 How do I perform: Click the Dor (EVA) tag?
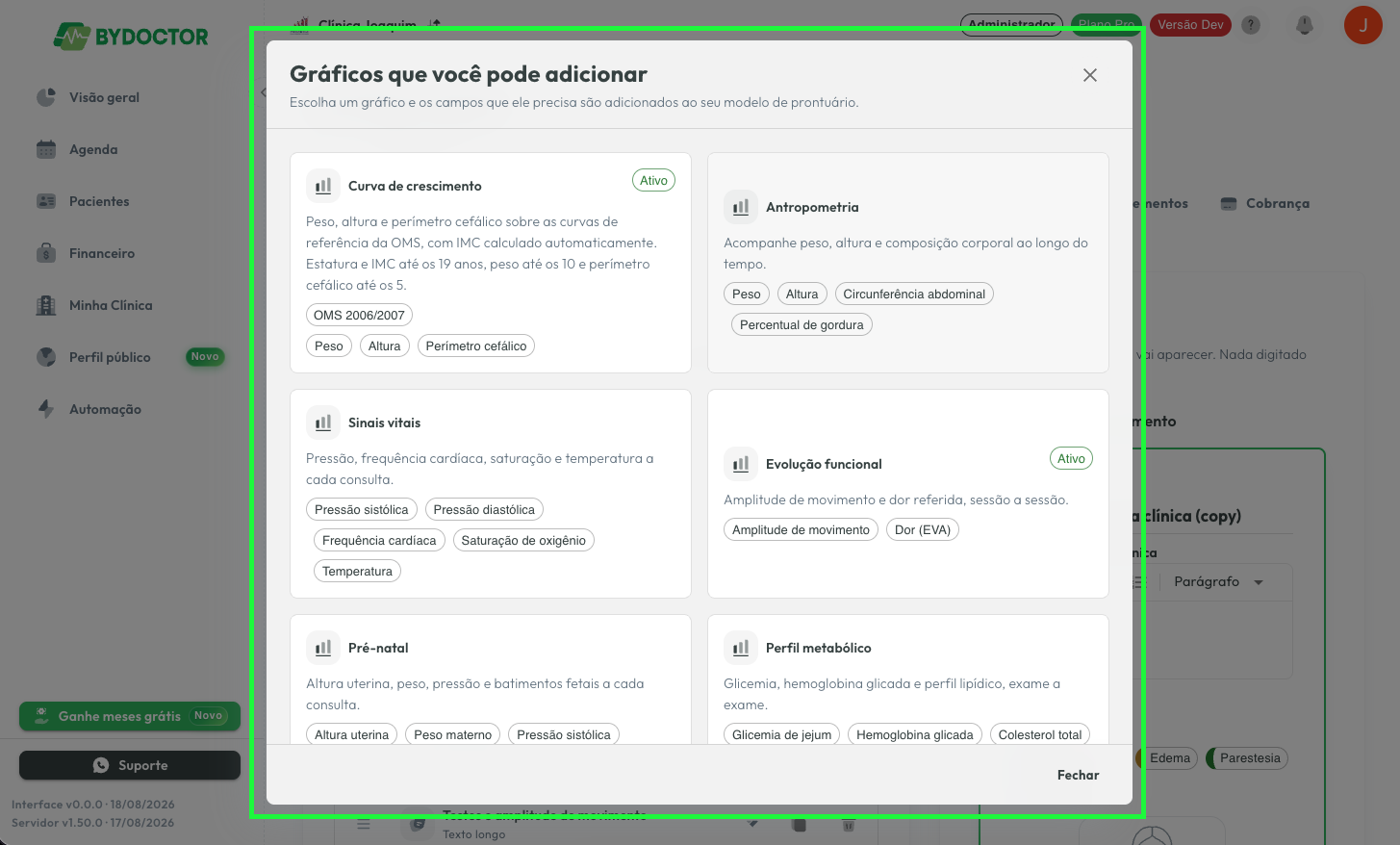point(923,529)
